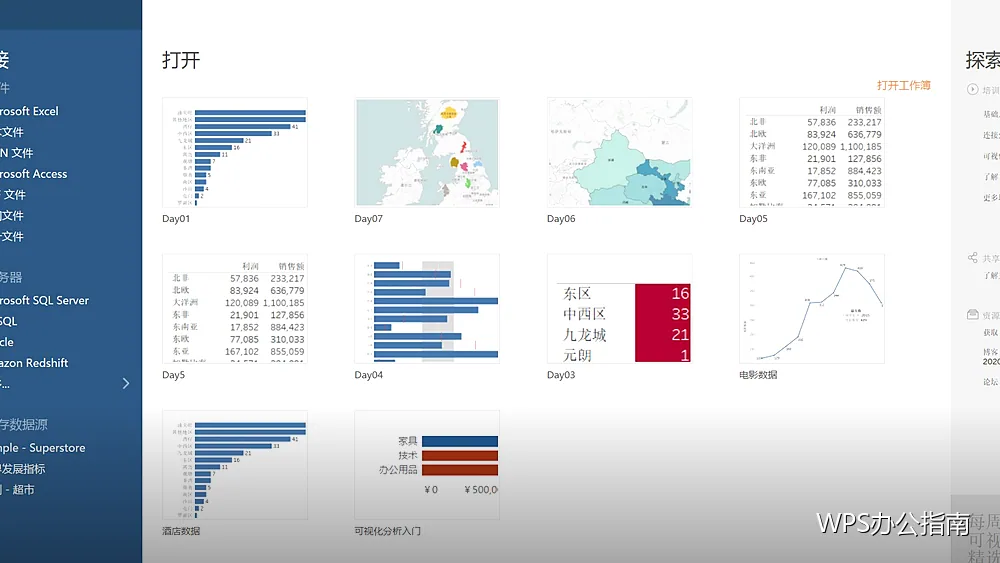Open the 电影数据 line chart workbook

[x=811, y=309]
